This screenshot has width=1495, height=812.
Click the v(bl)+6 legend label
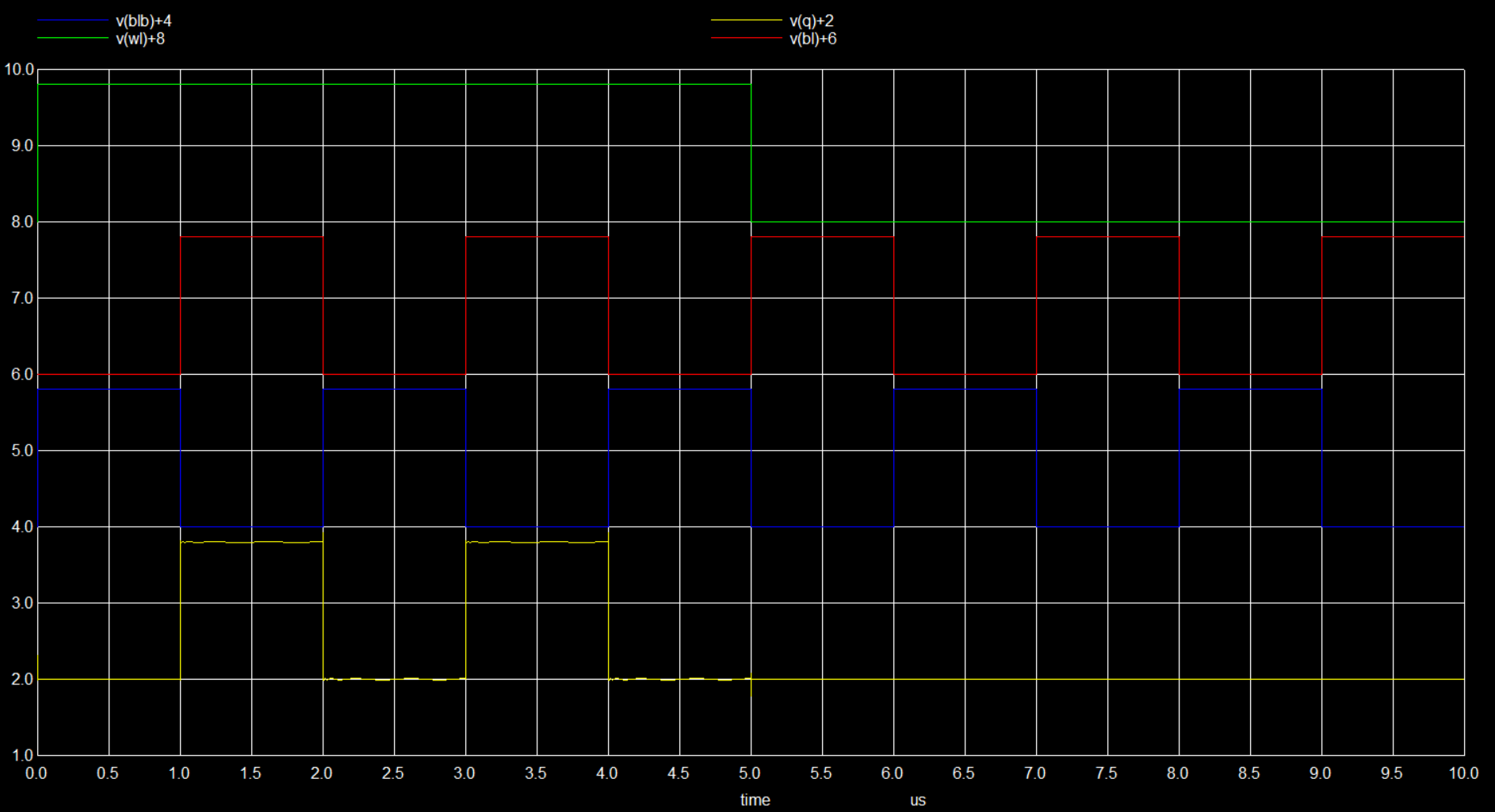coord(812,39)
